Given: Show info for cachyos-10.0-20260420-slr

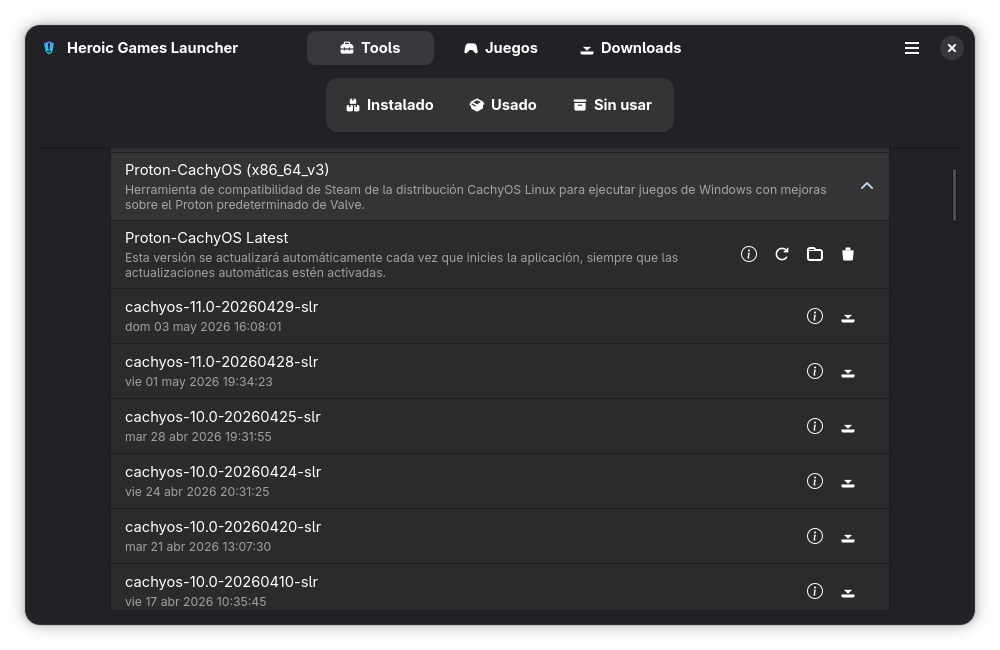Looking at the screenshot, I should [x=814, y=536].
